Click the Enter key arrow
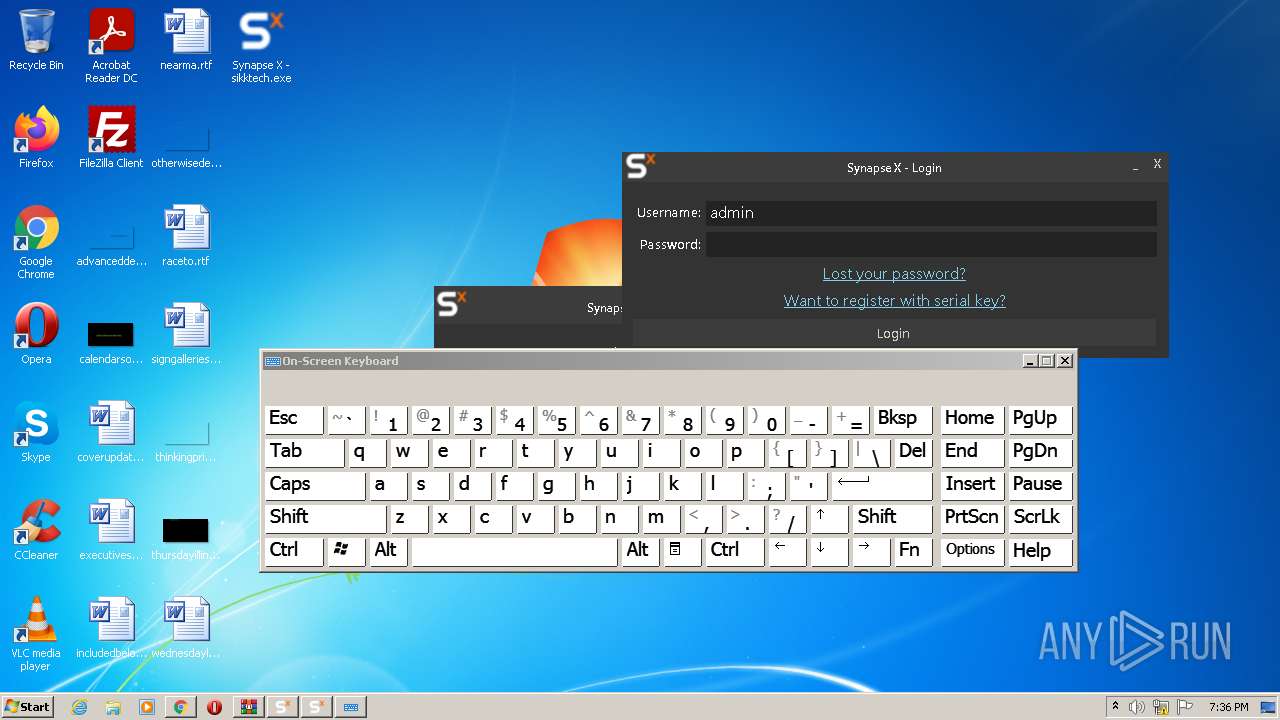This screenshot has height=720, width=1280. [x=881, y=485]
